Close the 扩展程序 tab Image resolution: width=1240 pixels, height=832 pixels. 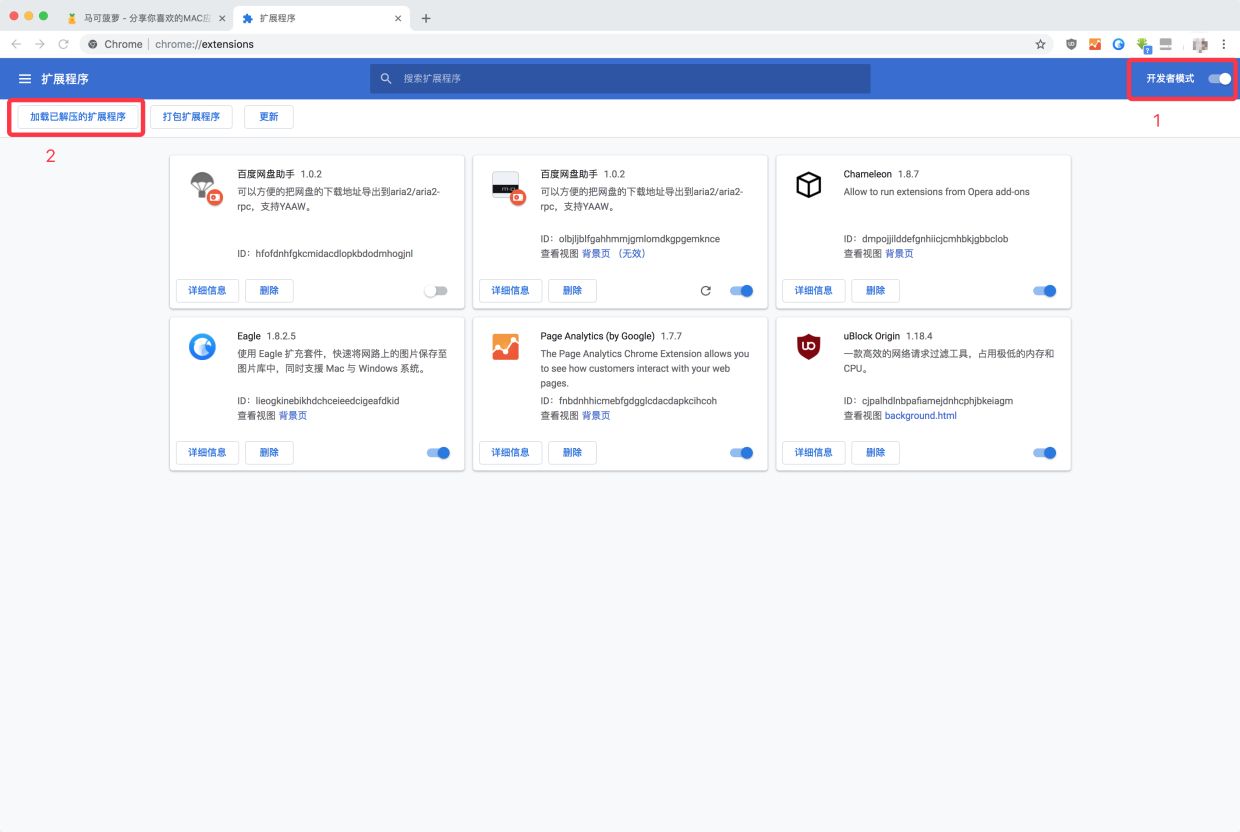(x=398, y=18)
